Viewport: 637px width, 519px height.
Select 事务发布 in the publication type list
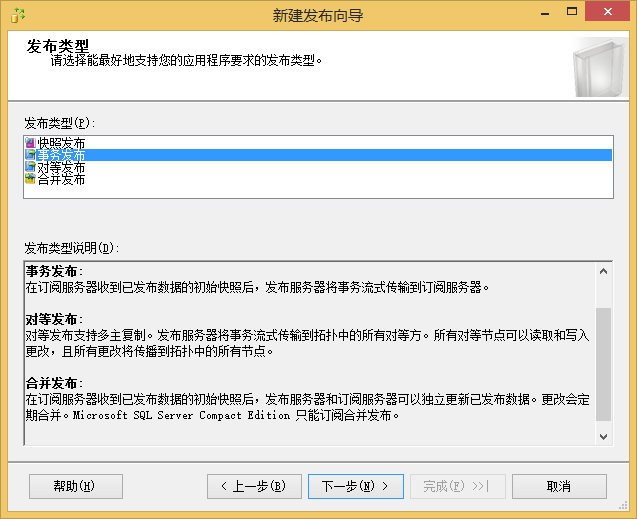click(x=318, y=155)
